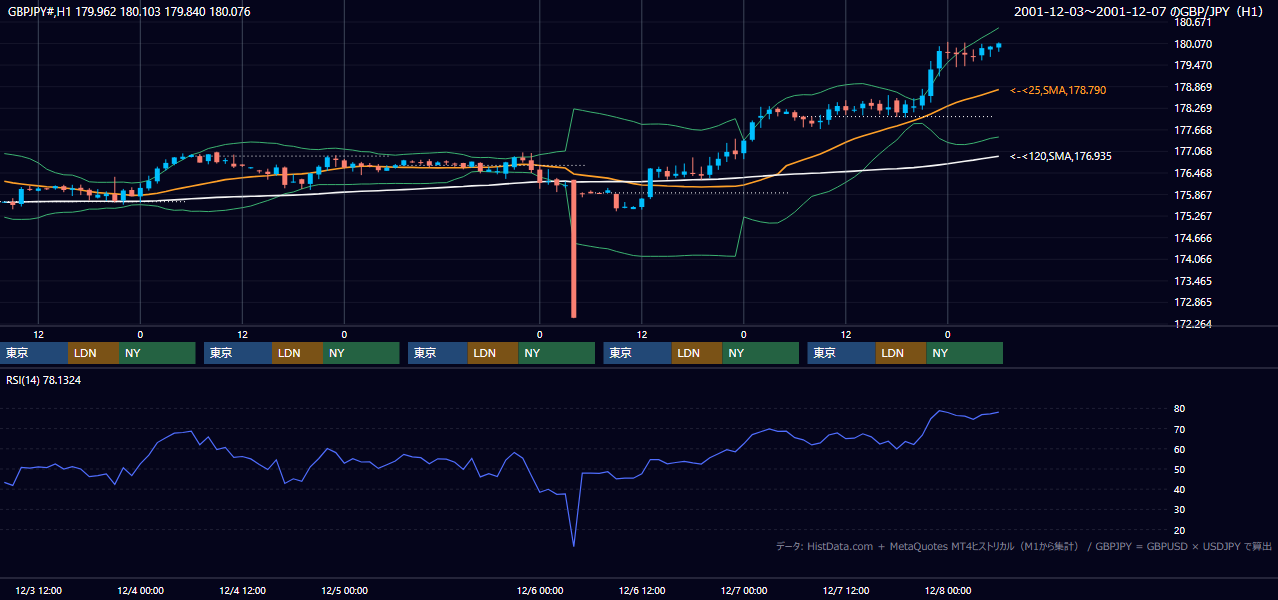The width and height of the screenshot is (1278, 600).
Task: Click the rightmost 東京 session block
Action: 842,353
